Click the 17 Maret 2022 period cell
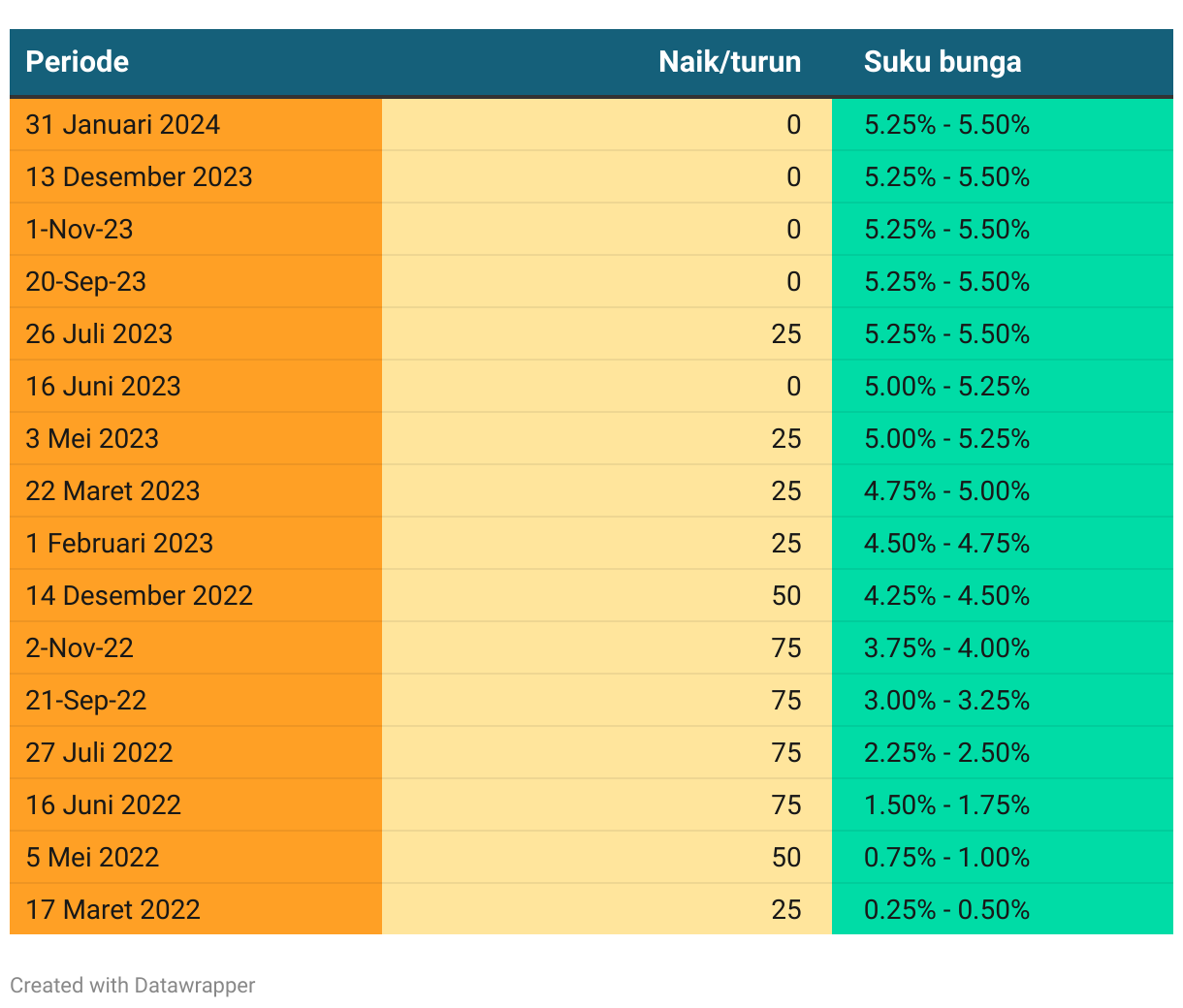This screenshot has height=1008, width=1183. pyautogui.click(x=112, y=910)
